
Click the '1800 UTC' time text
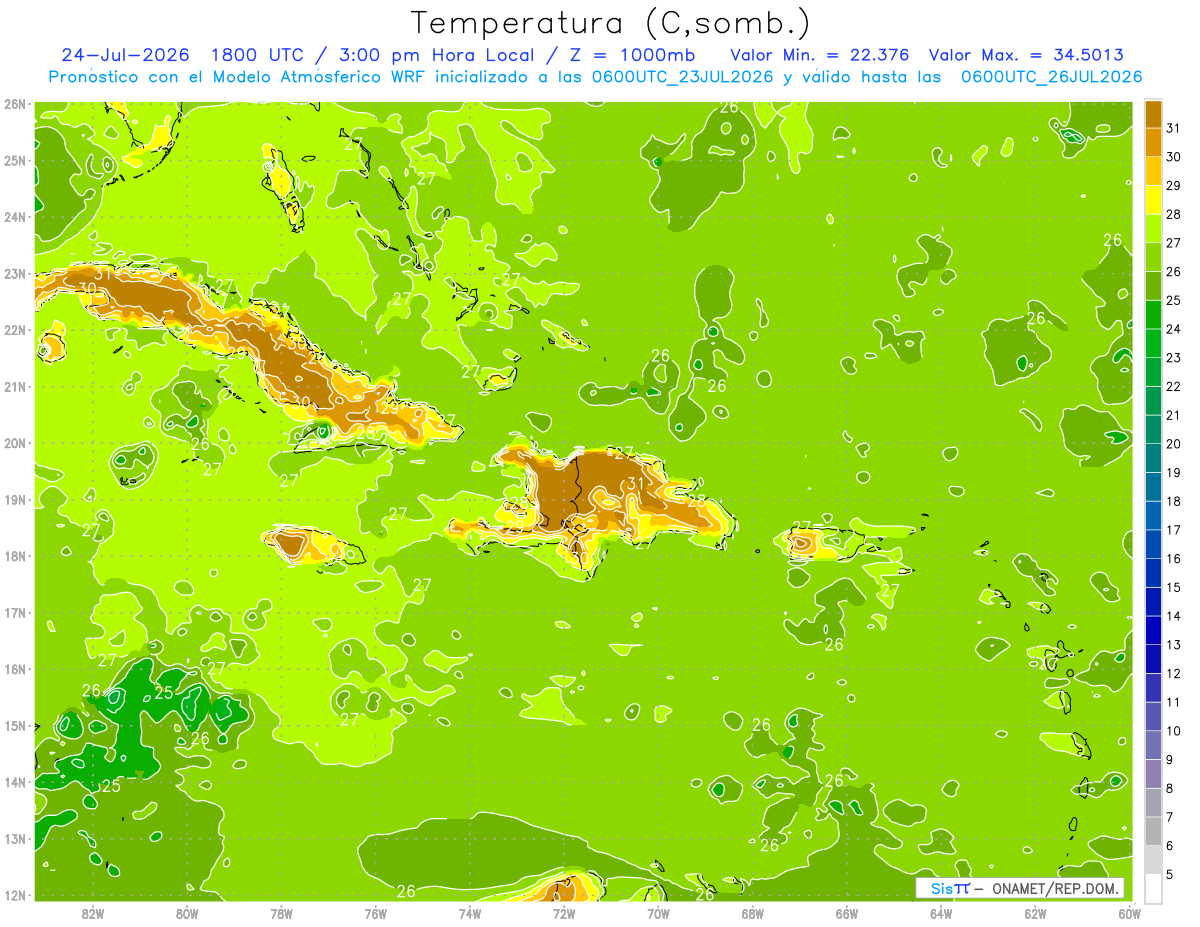click(260, 55)
